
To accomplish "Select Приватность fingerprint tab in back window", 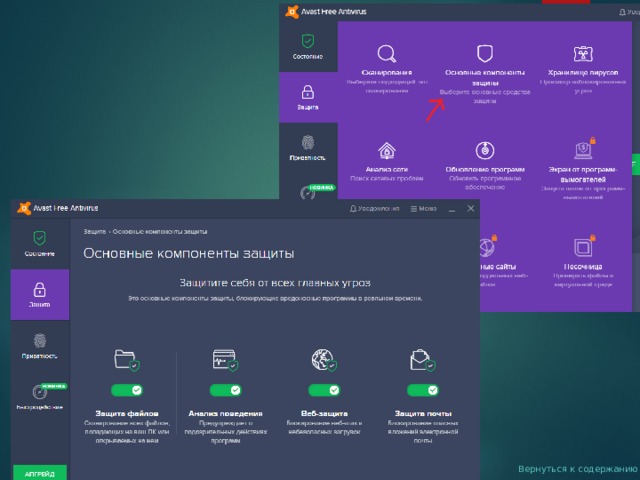I will [308, 148].
